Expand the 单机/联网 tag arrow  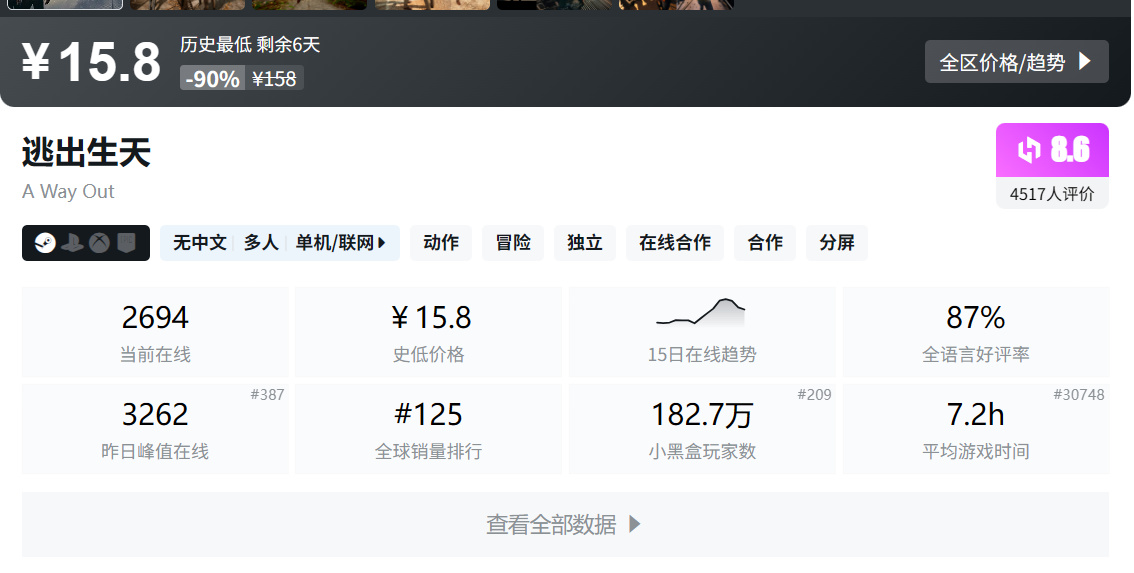click(x=383, y=243)
